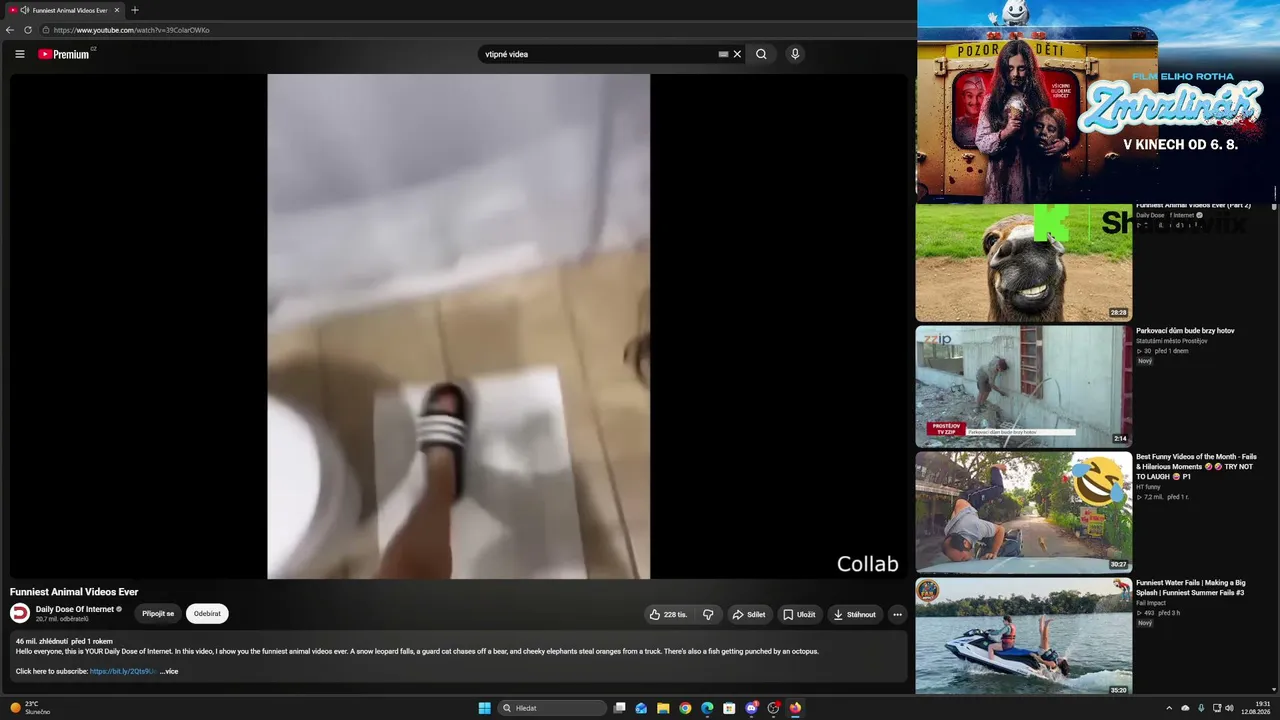Viewport: 1280px width, 720px height.
Task: Visit the Statutární město Prostějov channel
Action: click(x=1171, y=341)
